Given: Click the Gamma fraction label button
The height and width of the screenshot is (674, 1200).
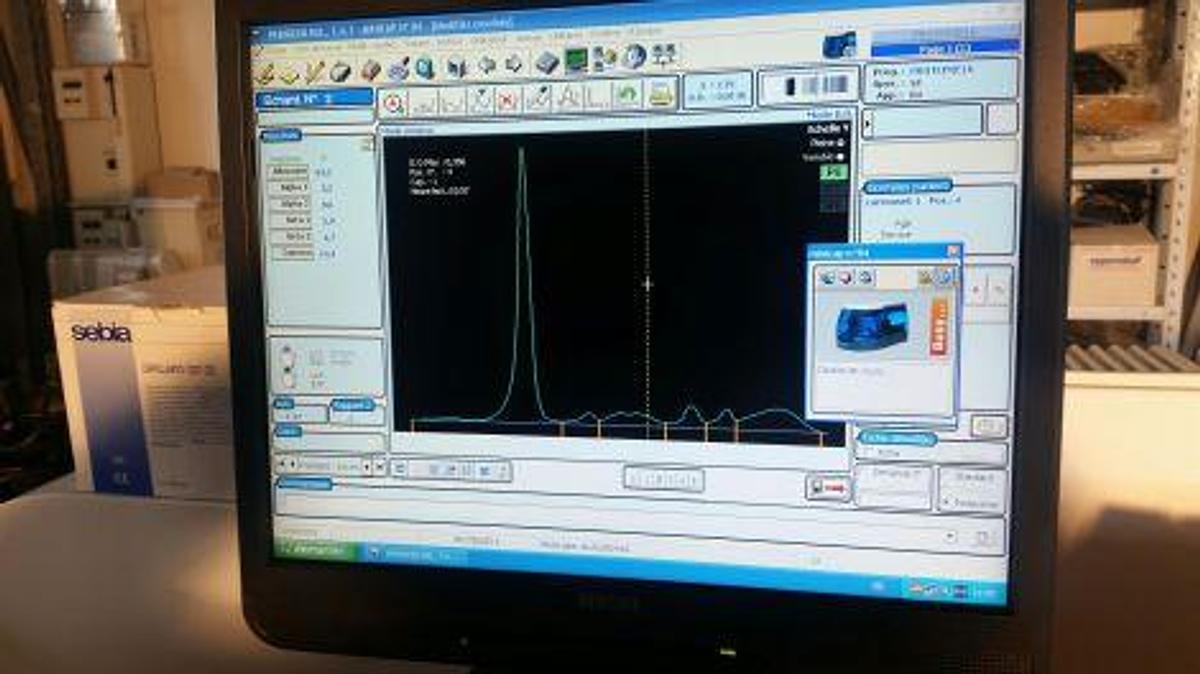Looking at the screenshot, I should coord(290,253).
